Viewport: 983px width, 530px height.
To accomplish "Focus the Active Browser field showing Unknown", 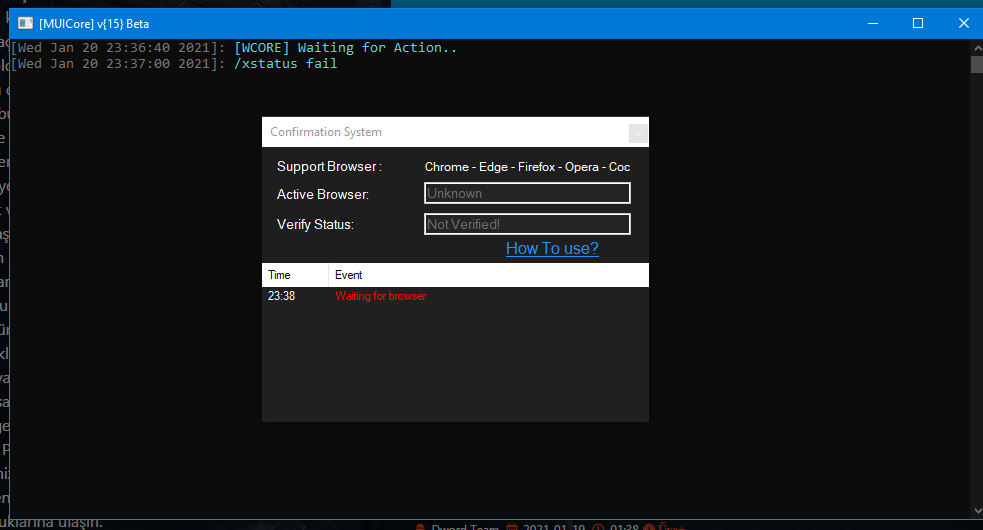I will [527, 193].
